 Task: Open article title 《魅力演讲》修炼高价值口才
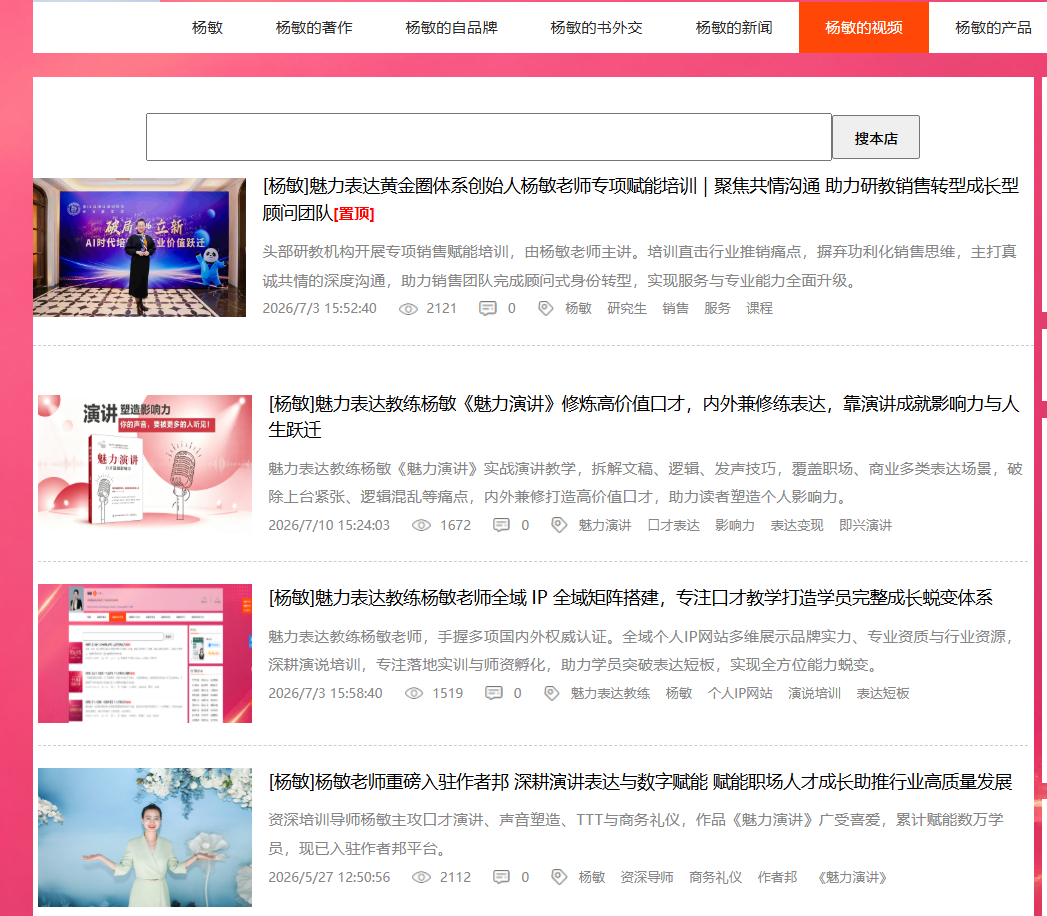(x=644, y=416)
